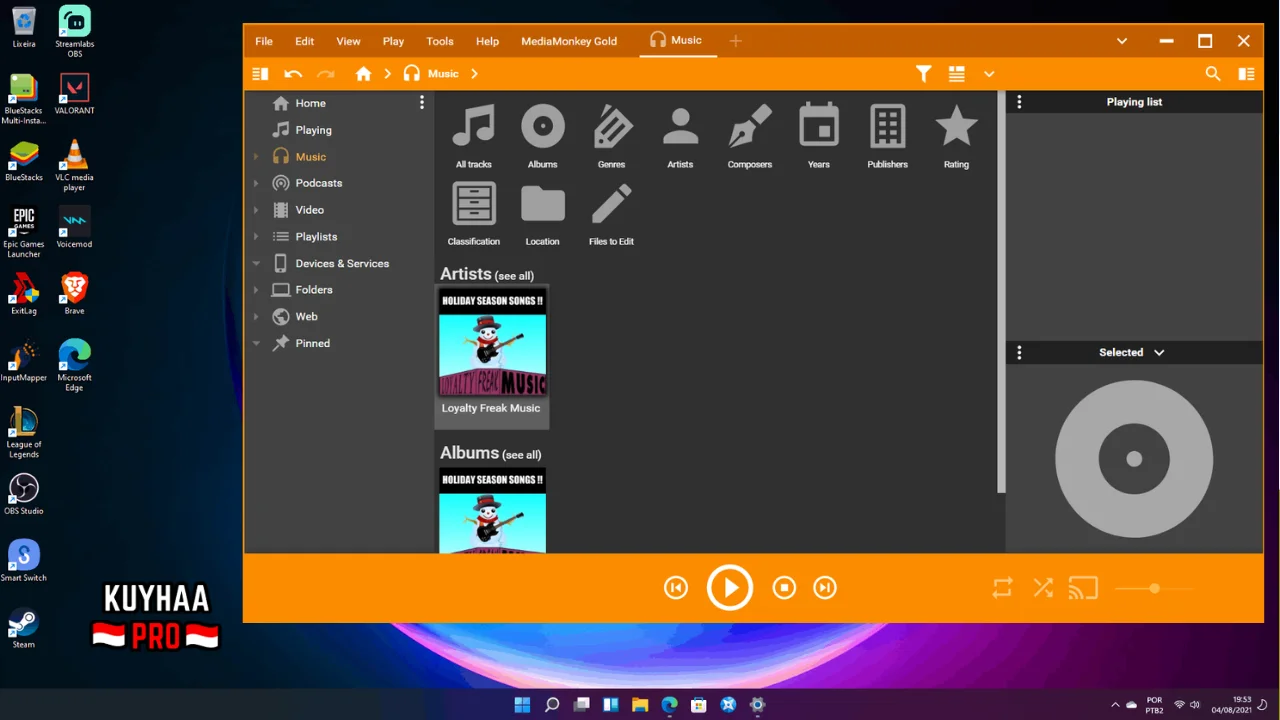
Task: Add a new tab with plus
Action: [x=735, y=41]
